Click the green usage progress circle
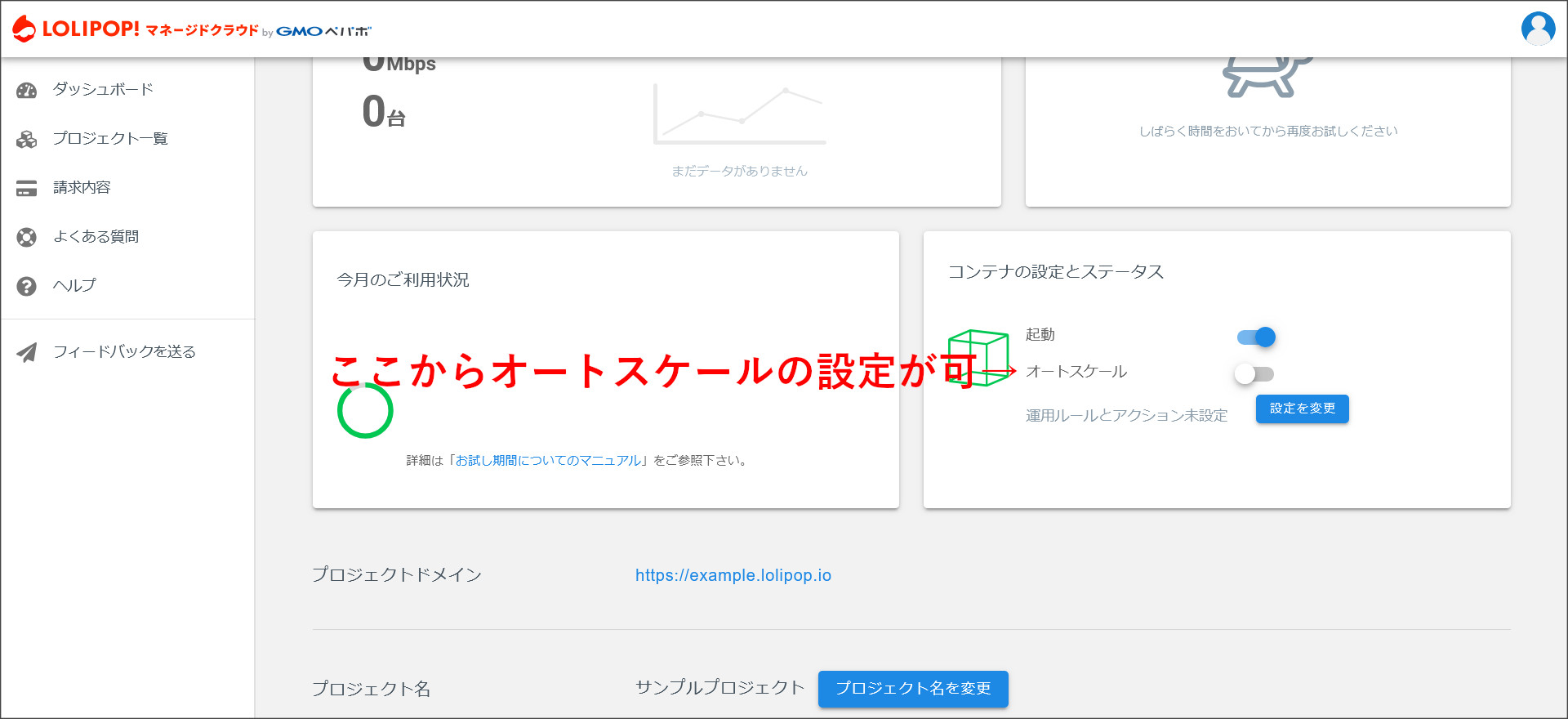The width and height of the screenshot is (1568, 719). pos(365,410)
